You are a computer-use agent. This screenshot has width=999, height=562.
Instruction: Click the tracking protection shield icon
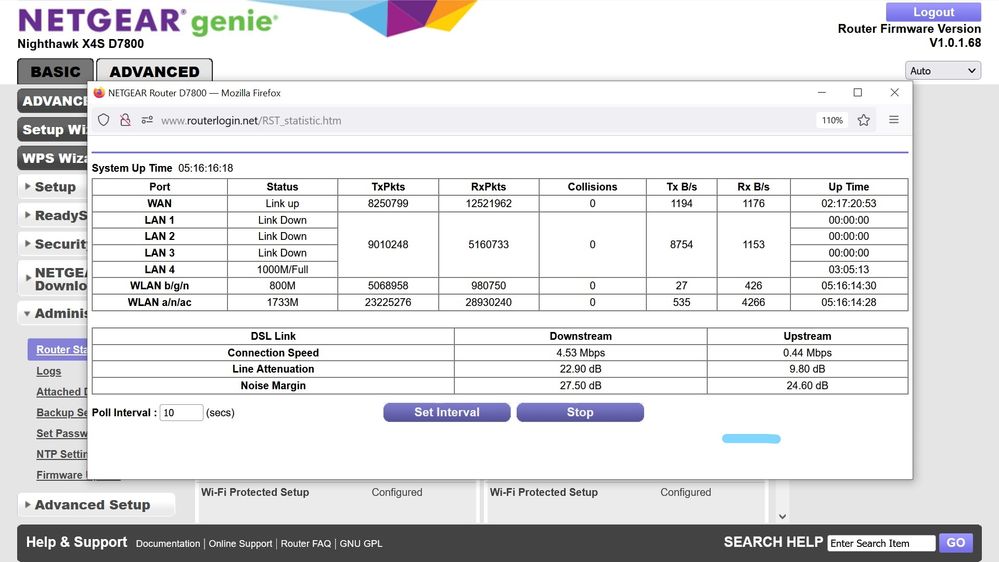point(103,120)
